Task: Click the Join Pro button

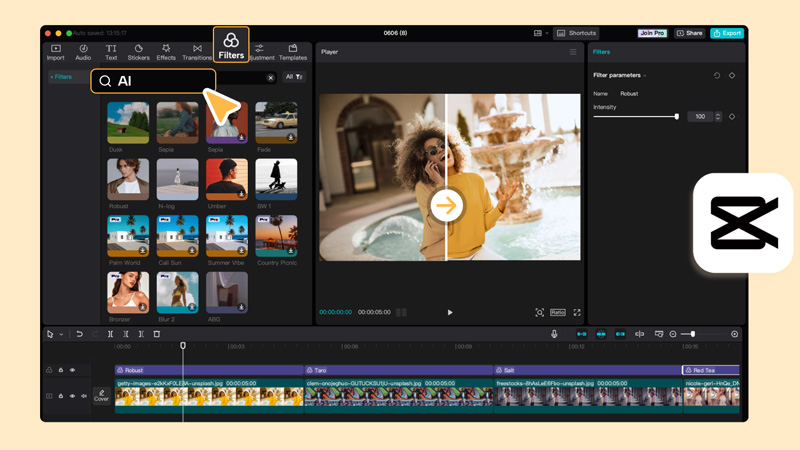Action: (652, 33)
